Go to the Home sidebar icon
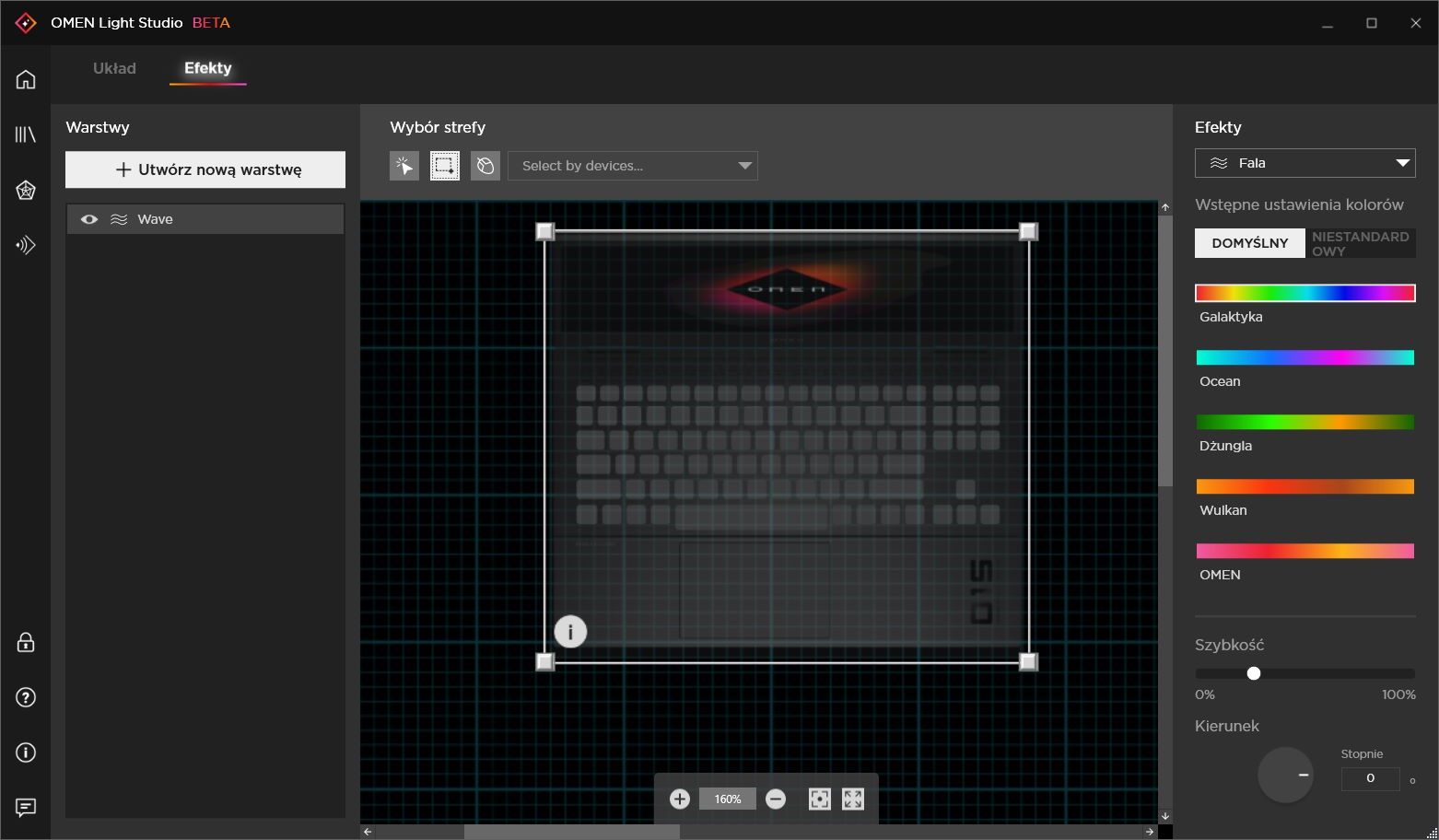 (26, 79)
